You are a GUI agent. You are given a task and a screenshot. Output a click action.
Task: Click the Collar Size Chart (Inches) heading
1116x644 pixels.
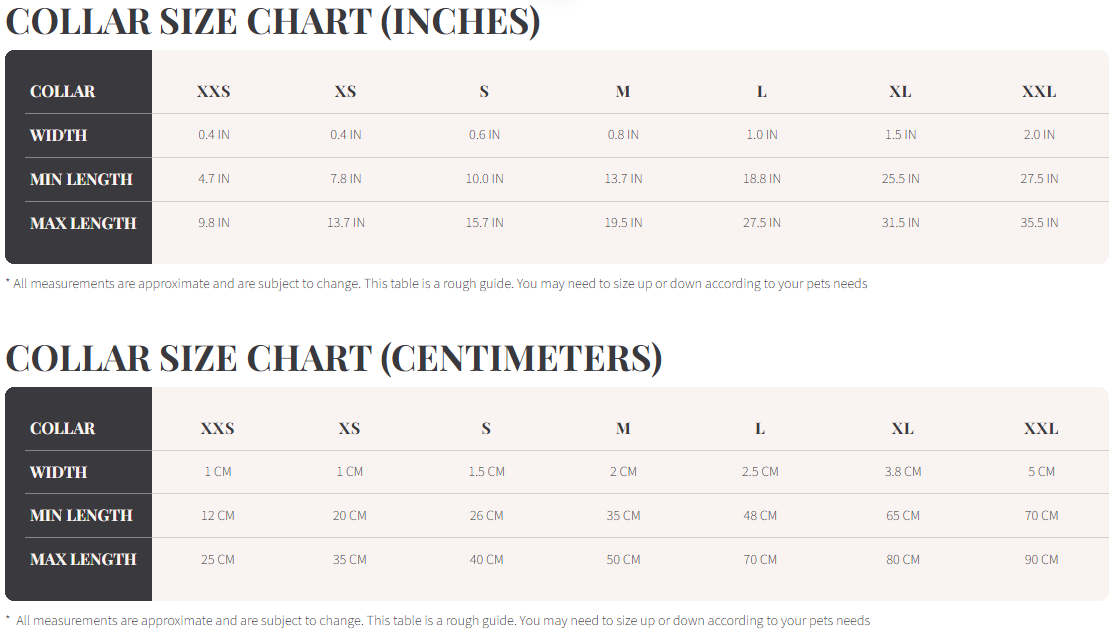(272, 22)
